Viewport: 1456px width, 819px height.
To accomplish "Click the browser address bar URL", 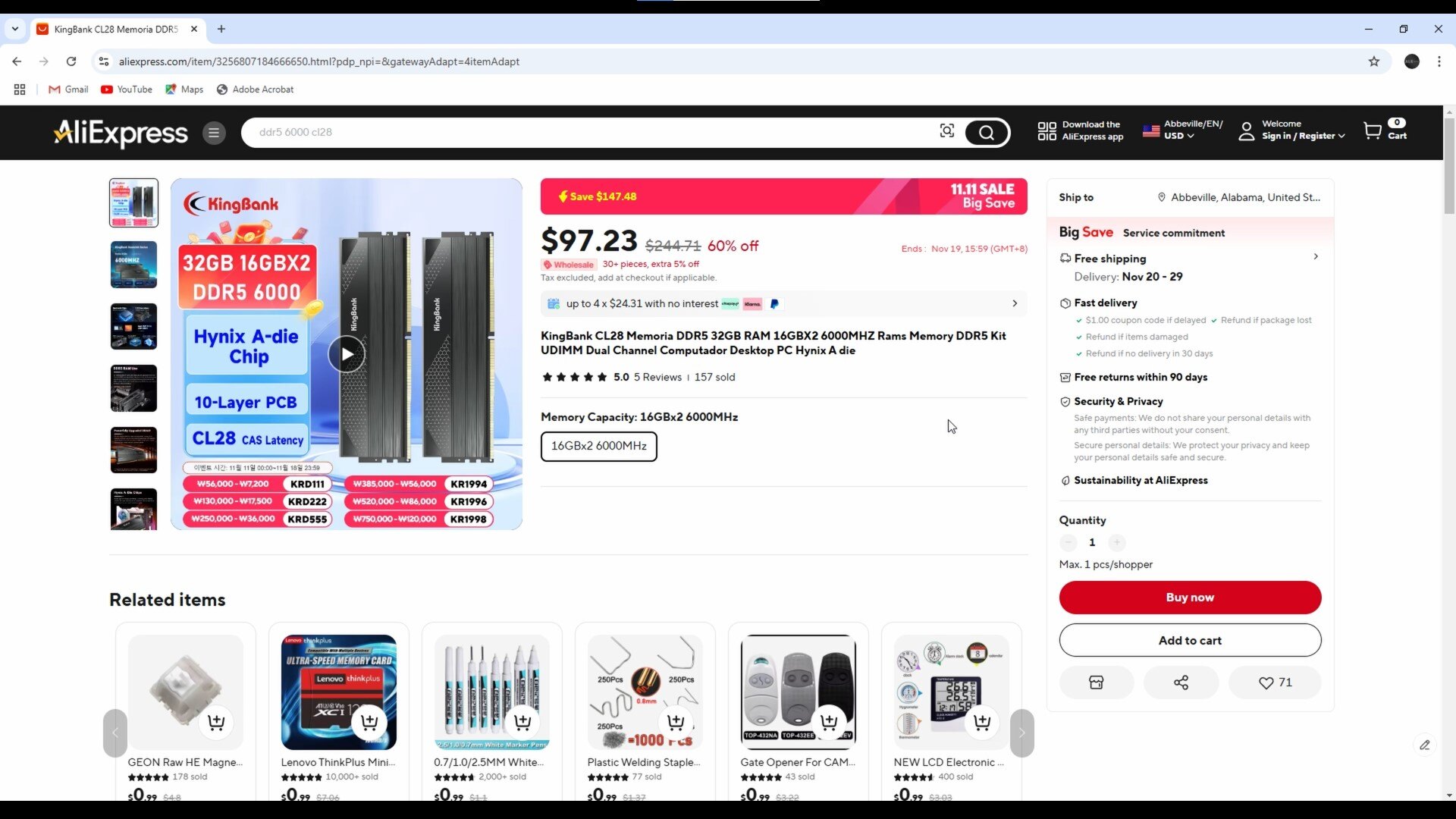I will (319, 61).
